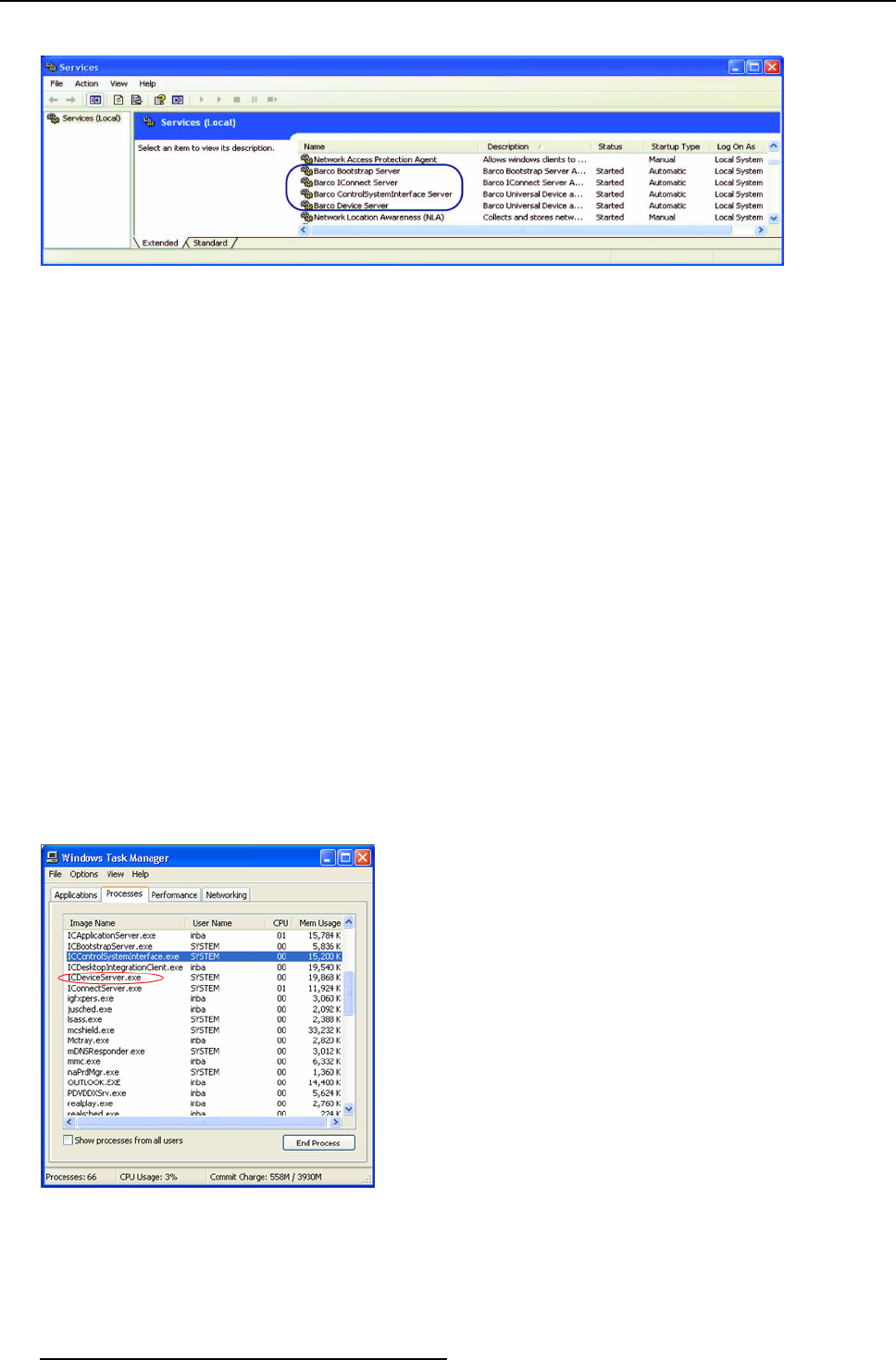The image size is (896, 1360).
Task: Switch to the Applications tab
Action: 76,895
